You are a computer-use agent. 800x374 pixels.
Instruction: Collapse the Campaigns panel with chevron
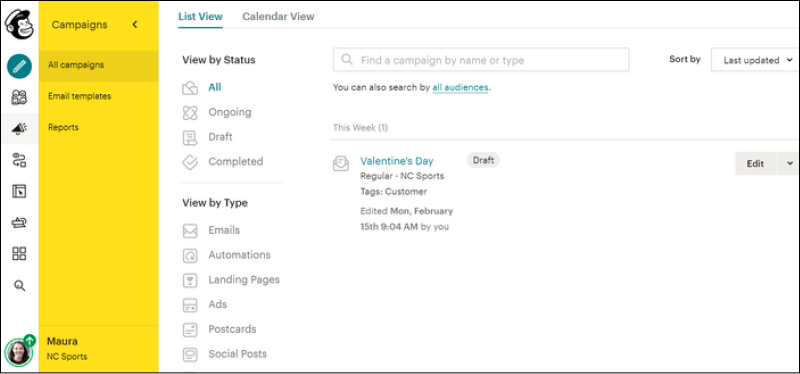click(x=135, y=24)
